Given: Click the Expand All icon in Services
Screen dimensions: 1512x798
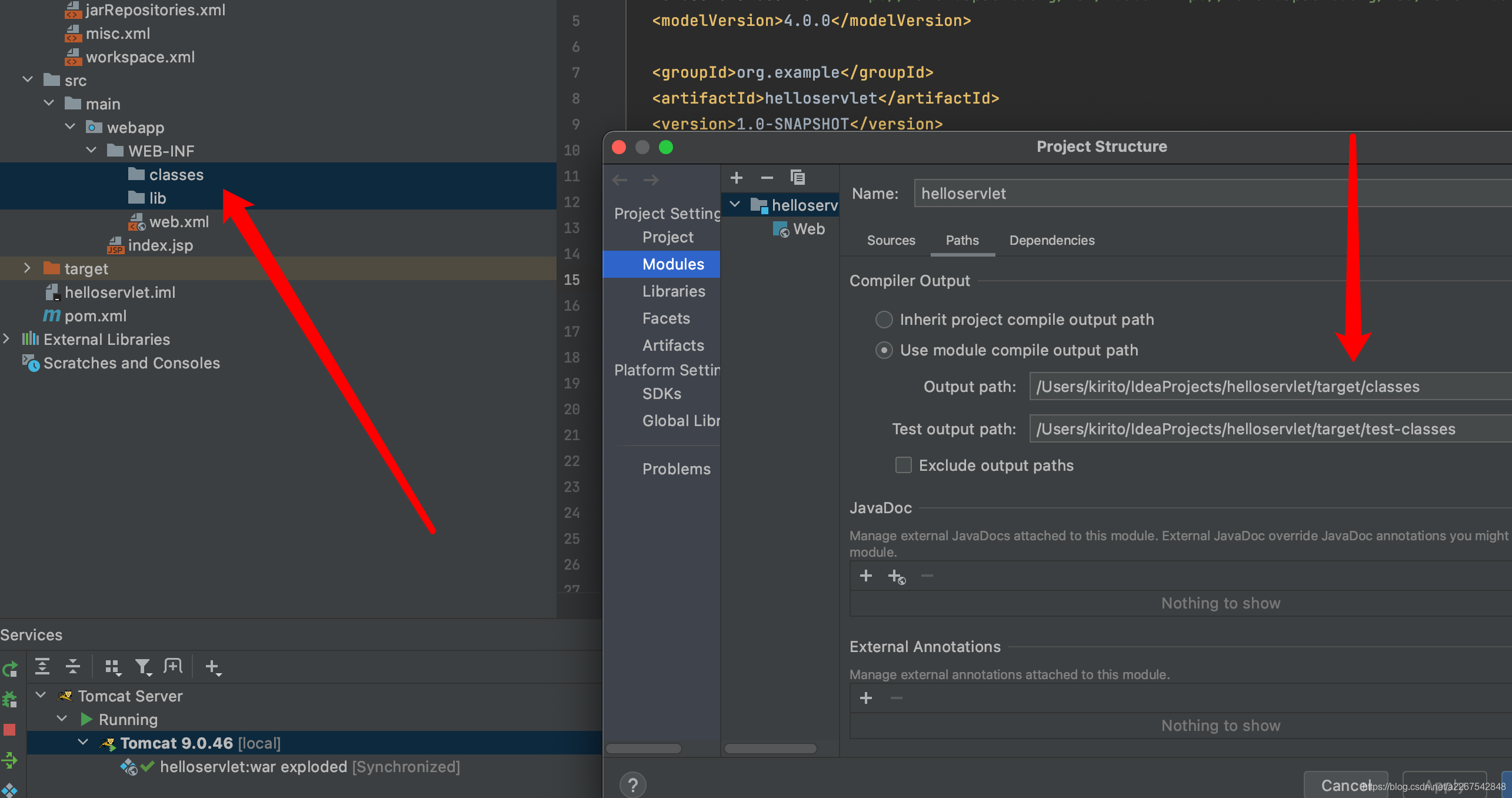Looking at the screenshot, I should point(42,666).
